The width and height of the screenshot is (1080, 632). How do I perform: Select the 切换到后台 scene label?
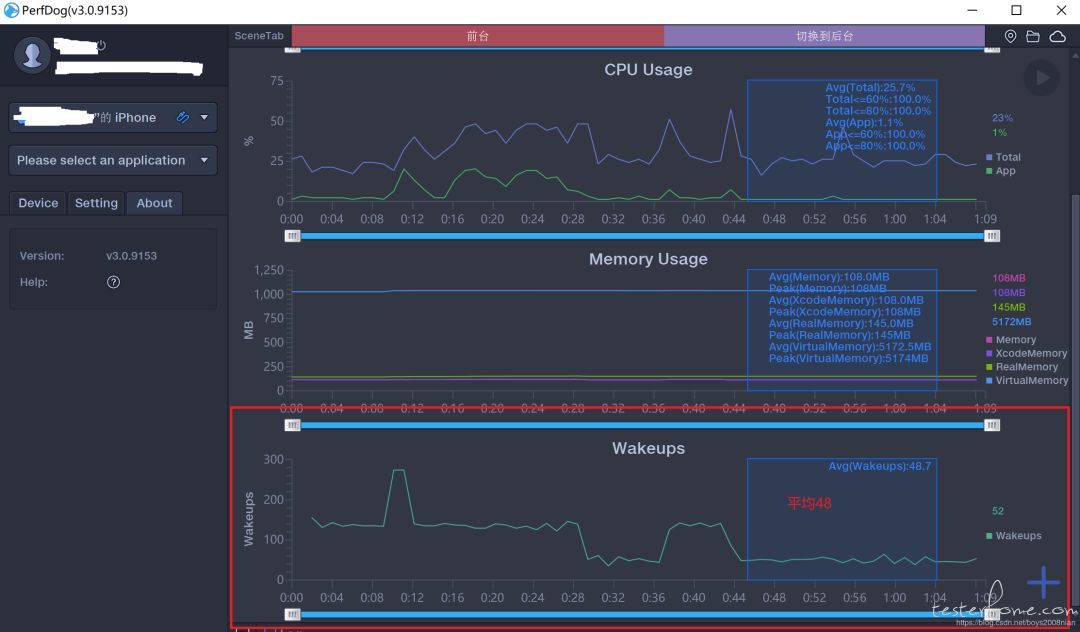point(824,36)
